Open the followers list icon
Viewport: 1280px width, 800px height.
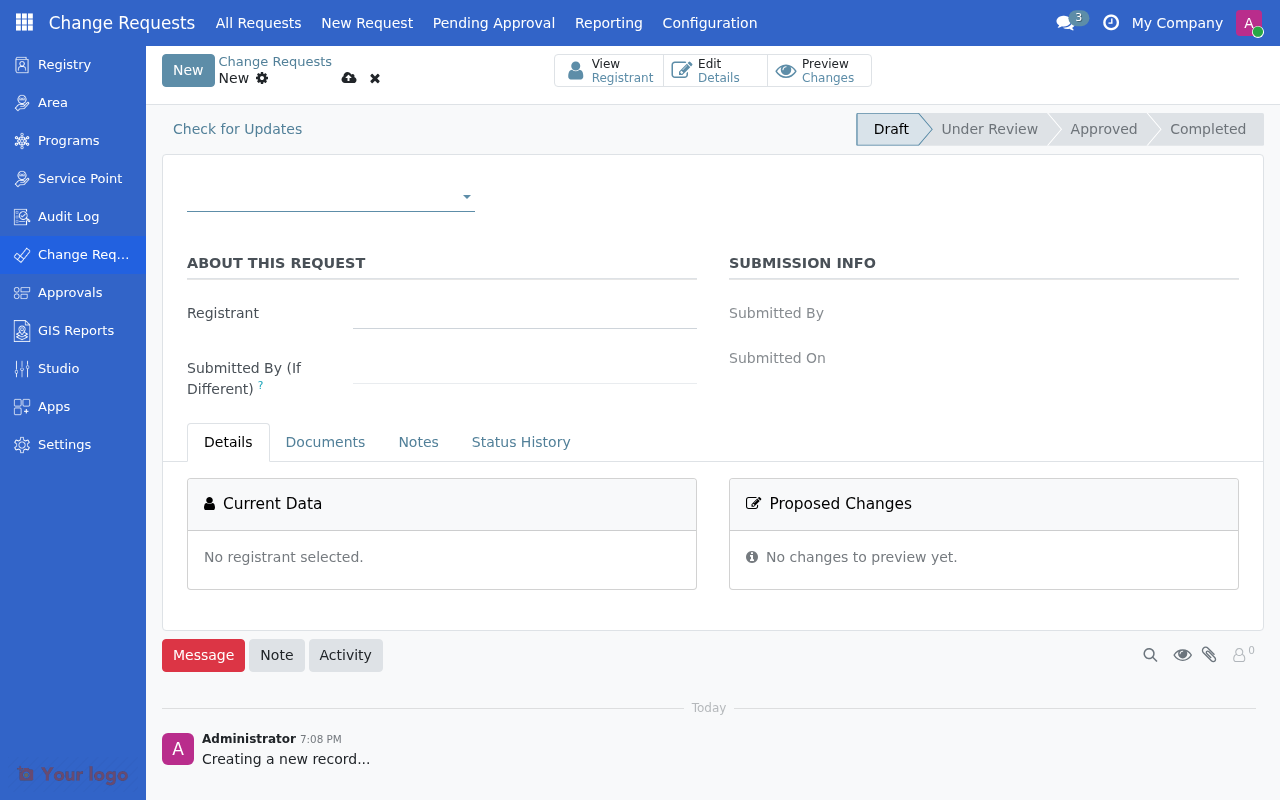pyautogui.click(x=1239, y=655)
